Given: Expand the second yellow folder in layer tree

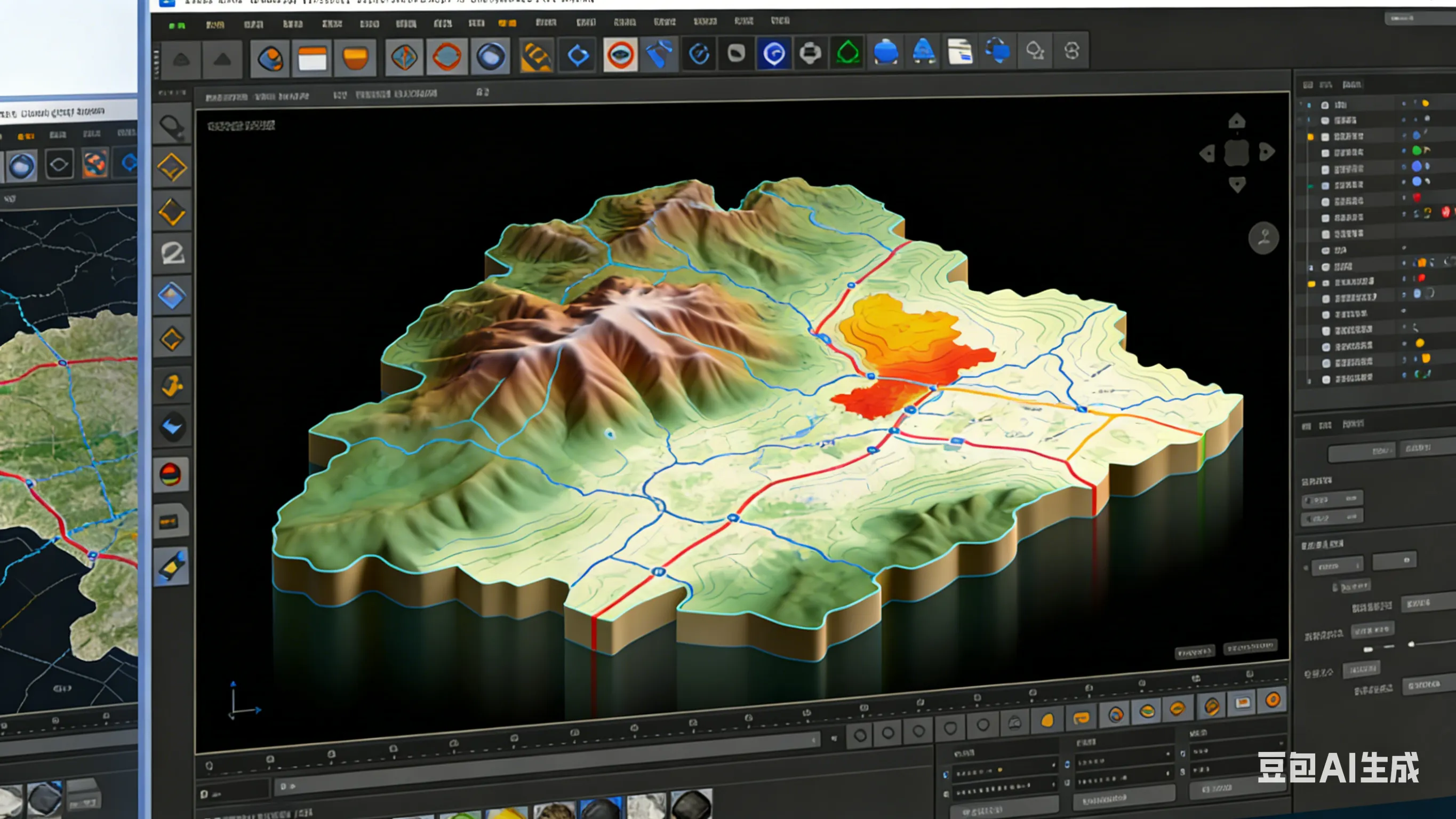Looking at the screenshot, I should point(1311,283).
